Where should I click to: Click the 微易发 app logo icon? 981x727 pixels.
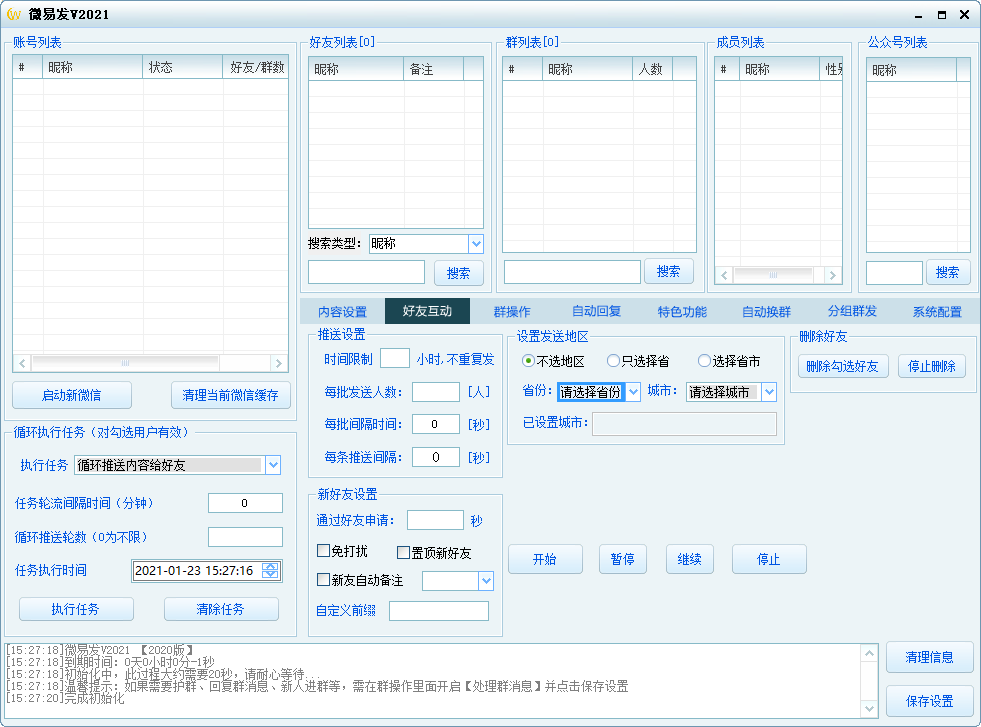click(14, 14)
